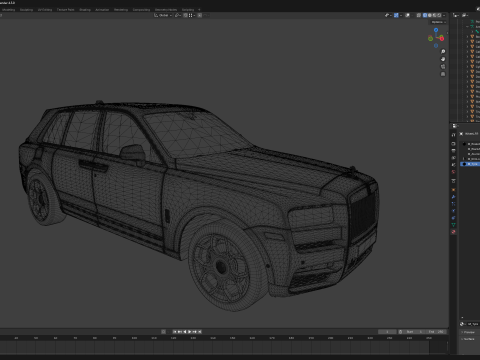Image resolution: width=480 pixels, height=360 pixels.
Task: Toggle preview range clock in timeline
Action: (x=400, y=332)
